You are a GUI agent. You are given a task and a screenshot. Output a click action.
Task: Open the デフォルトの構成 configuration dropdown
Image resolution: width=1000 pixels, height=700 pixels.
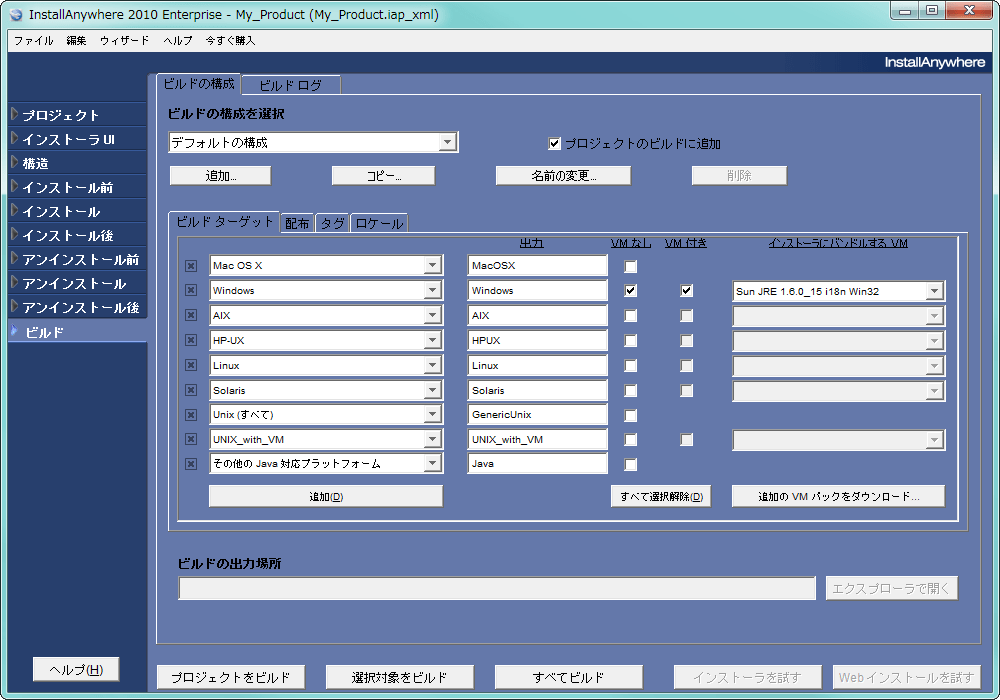click(446, 142)
